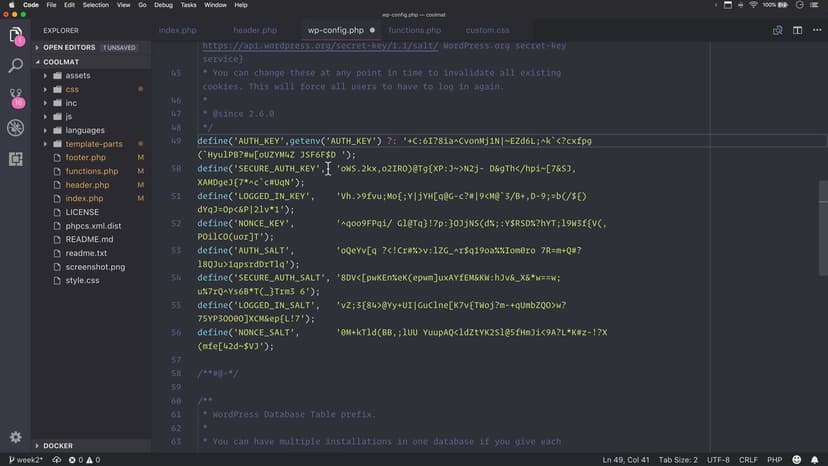Switch to the functions.php tab

click(x=414, y=31)
